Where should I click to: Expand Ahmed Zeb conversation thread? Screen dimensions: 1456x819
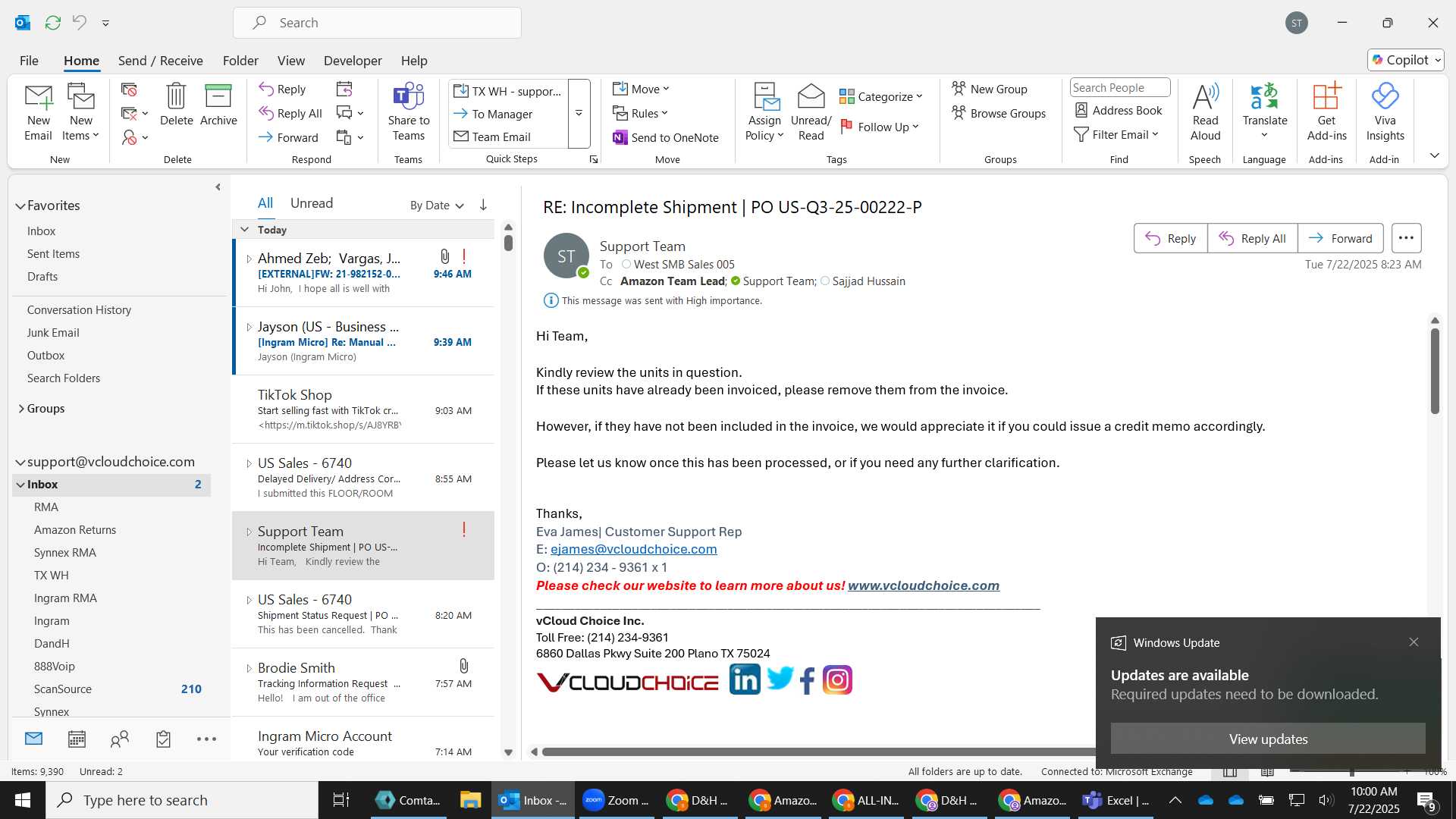tap(249, 259)
